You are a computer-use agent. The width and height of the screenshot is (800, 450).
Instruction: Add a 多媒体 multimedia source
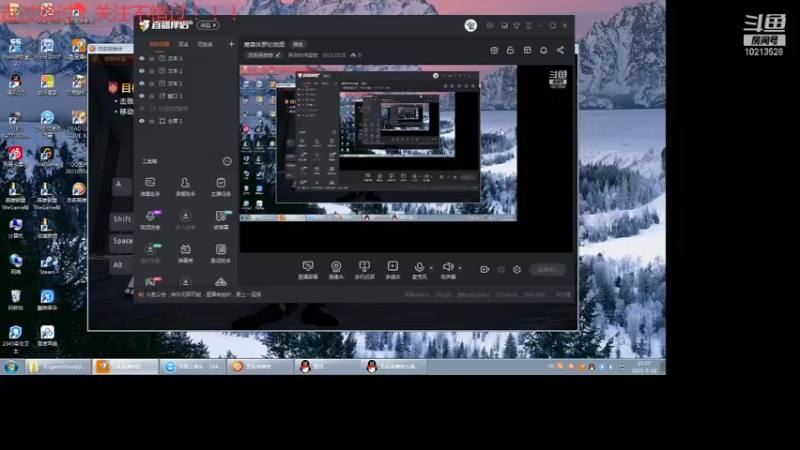[x=392, y=270]
